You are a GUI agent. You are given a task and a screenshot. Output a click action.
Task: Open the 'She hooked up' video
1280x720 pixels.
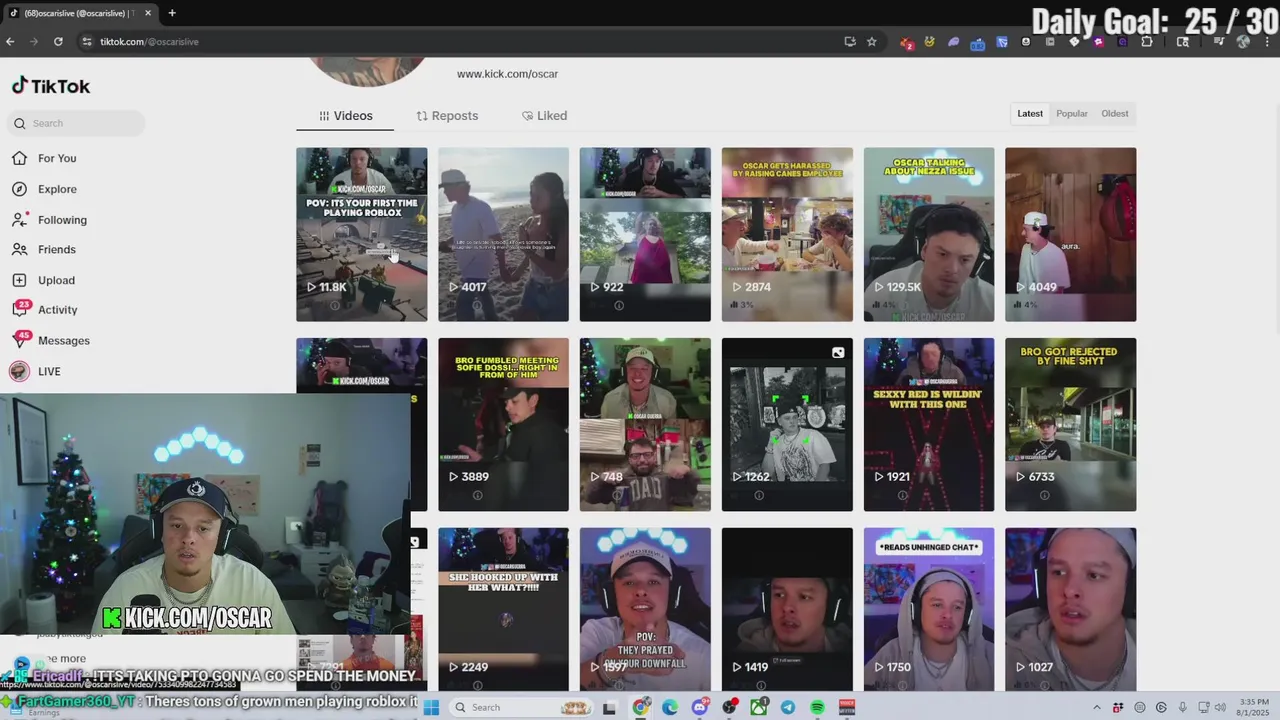click(503, 608)
